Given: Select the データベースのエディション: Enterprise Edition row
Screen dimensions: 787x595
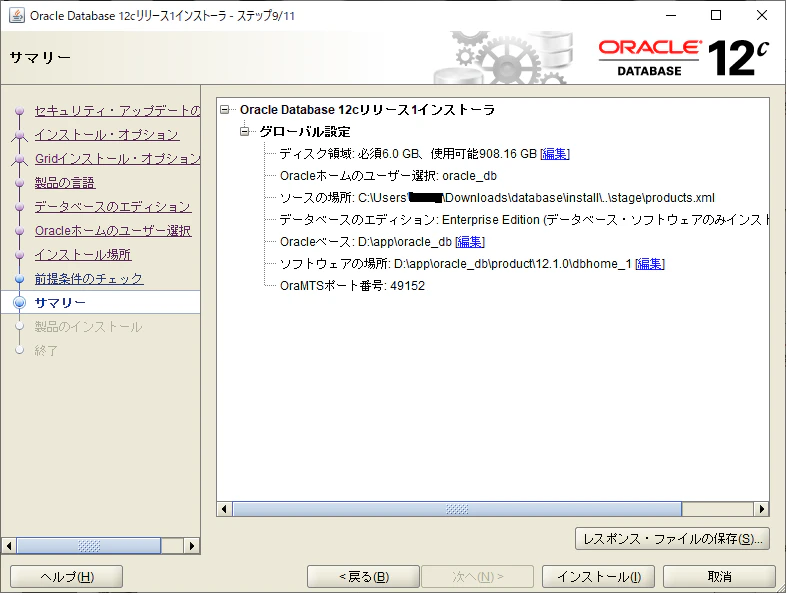Looking at the screenshot, I should click(524, 220).
